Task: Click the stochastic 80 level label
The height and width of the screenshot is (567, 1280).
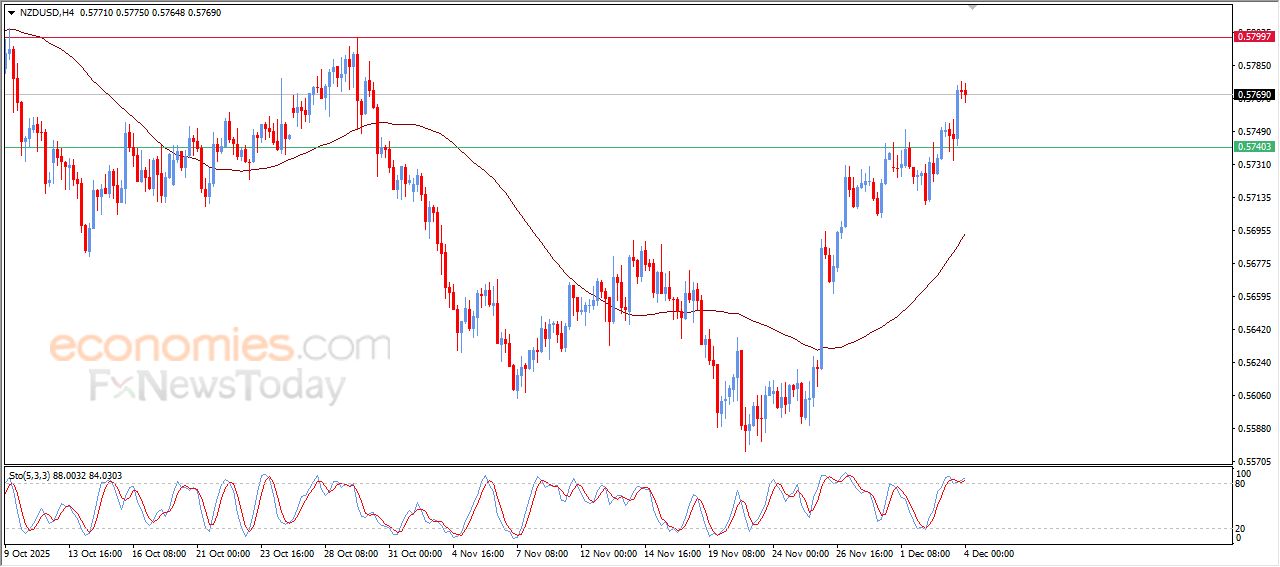Action: (x=1241, y=484)
